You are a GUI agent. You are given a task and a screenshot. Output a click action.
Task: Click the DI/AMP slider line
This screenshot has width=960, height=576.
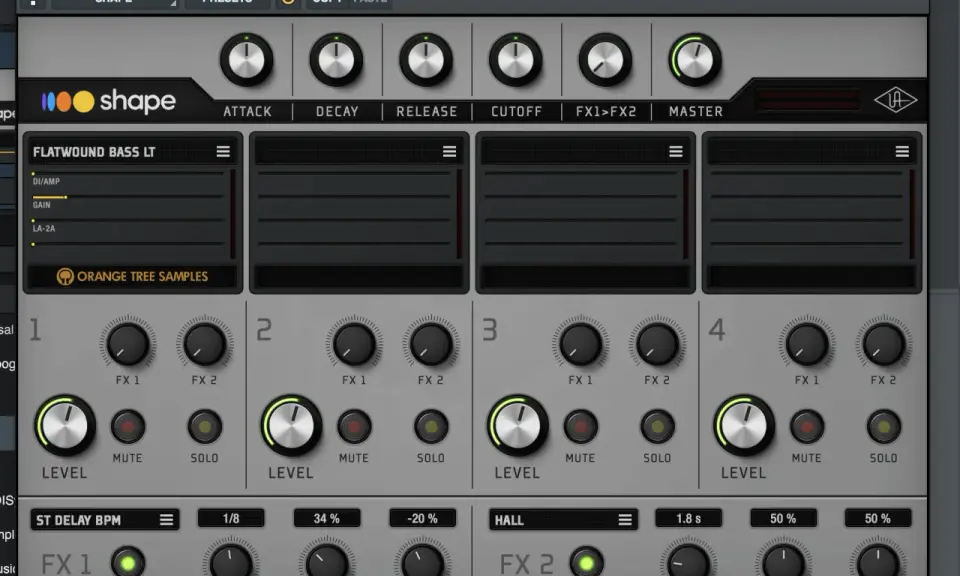pyautogui.click(x=127, y=174)
